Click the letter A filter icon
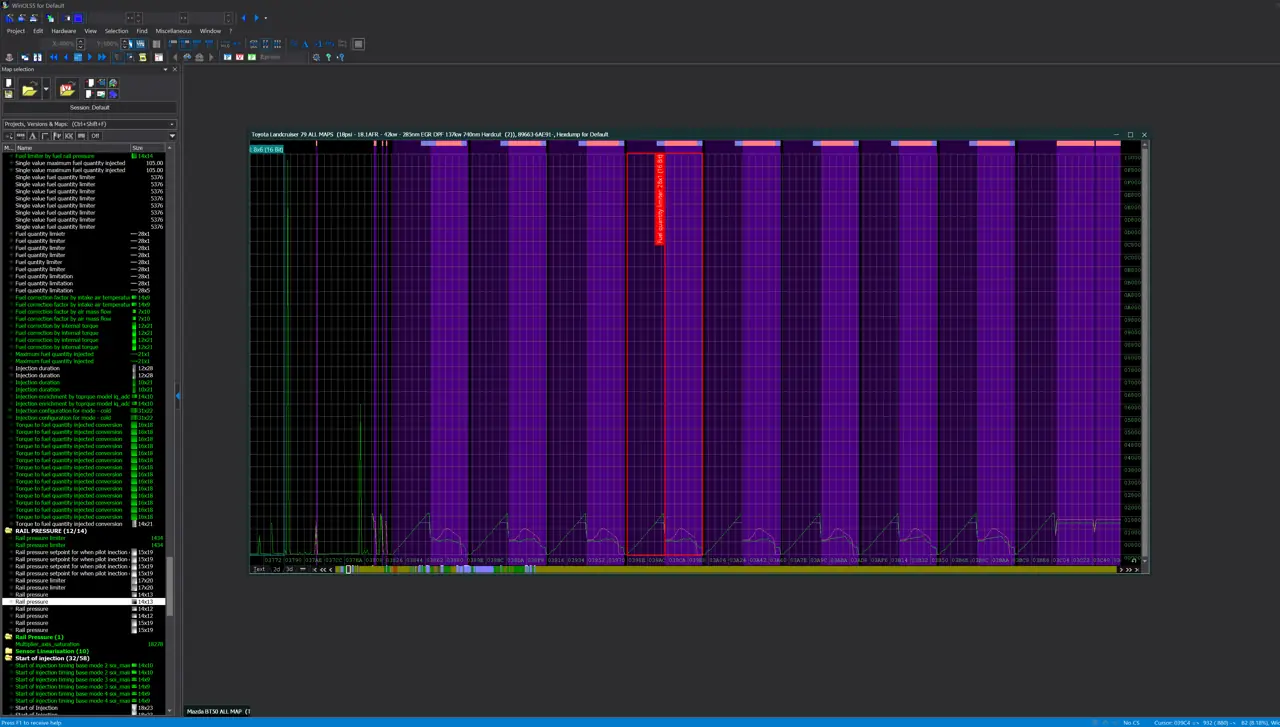This screenshot has height=727, width=1280. click(x=33, y=136)
